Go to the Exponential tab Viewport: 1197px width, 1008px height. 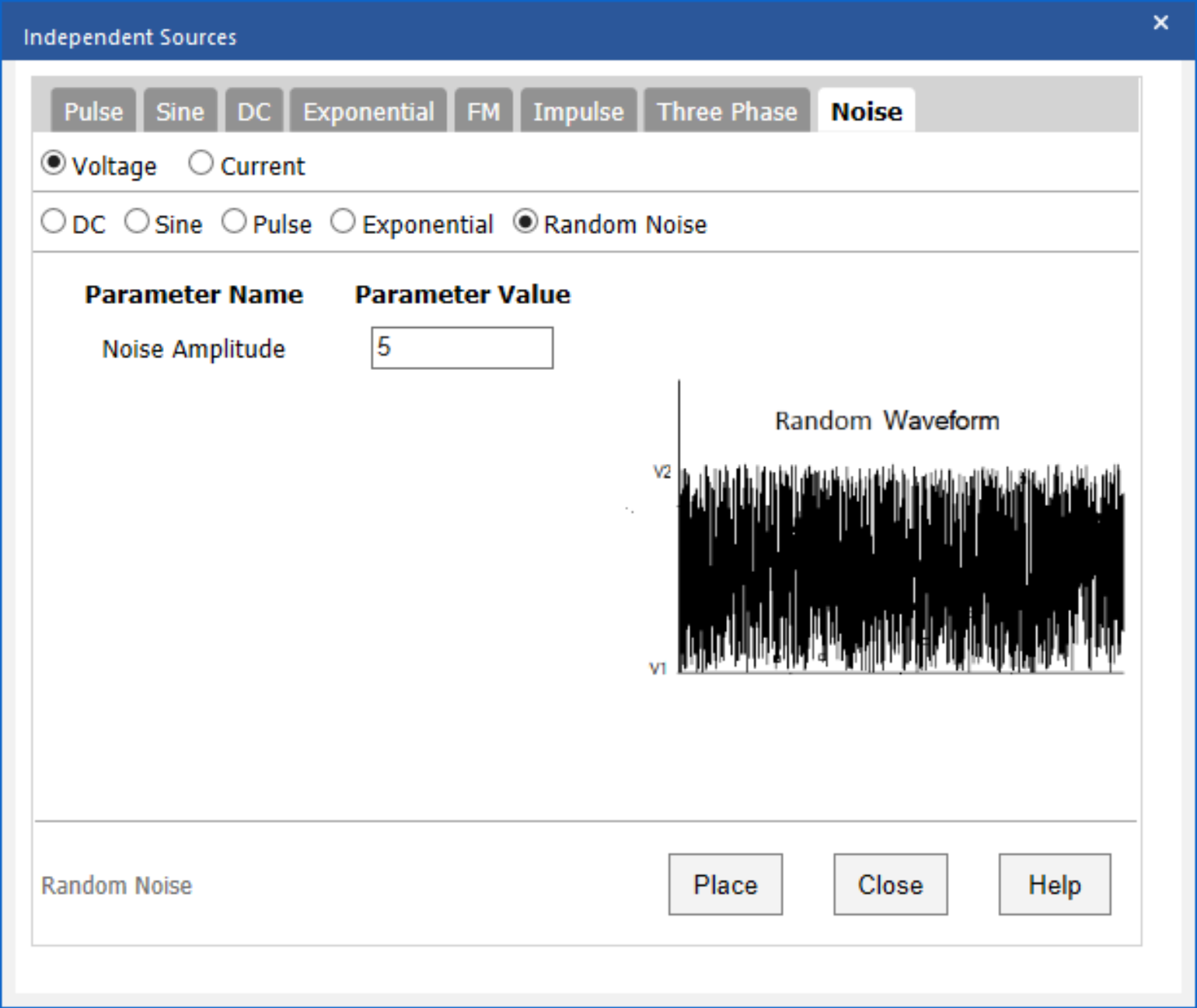(x=368, y=111)
